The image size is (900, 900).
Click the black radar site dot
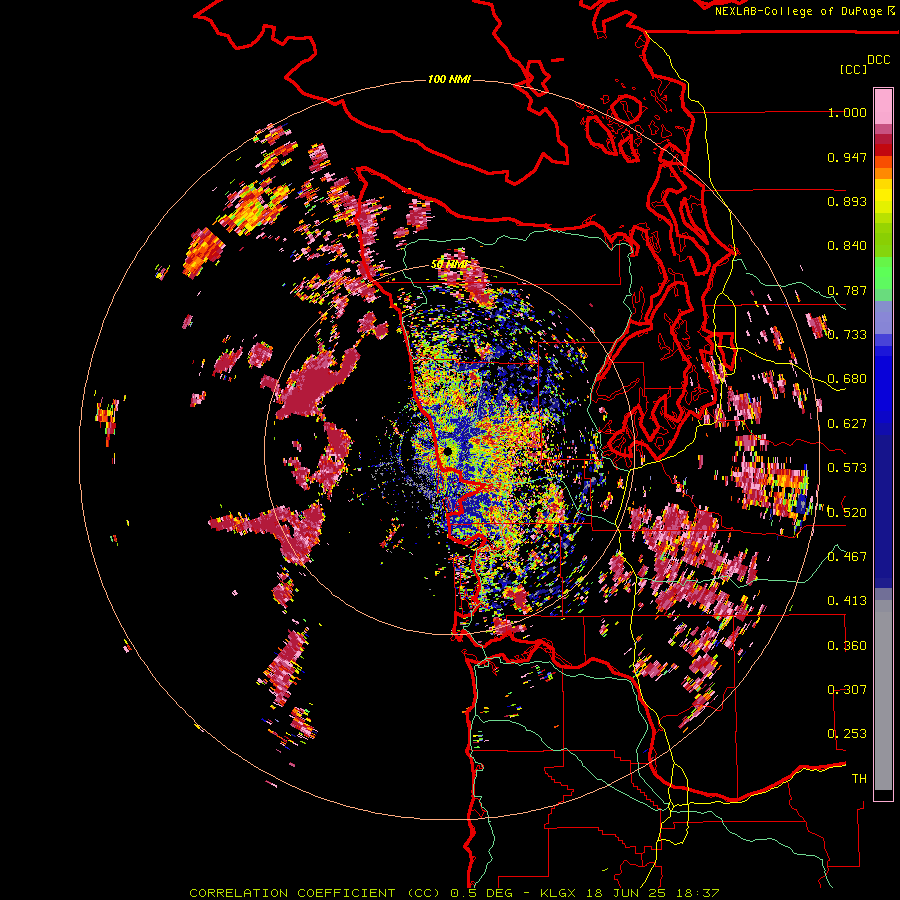pyautogui.click(x=447, y=452)
